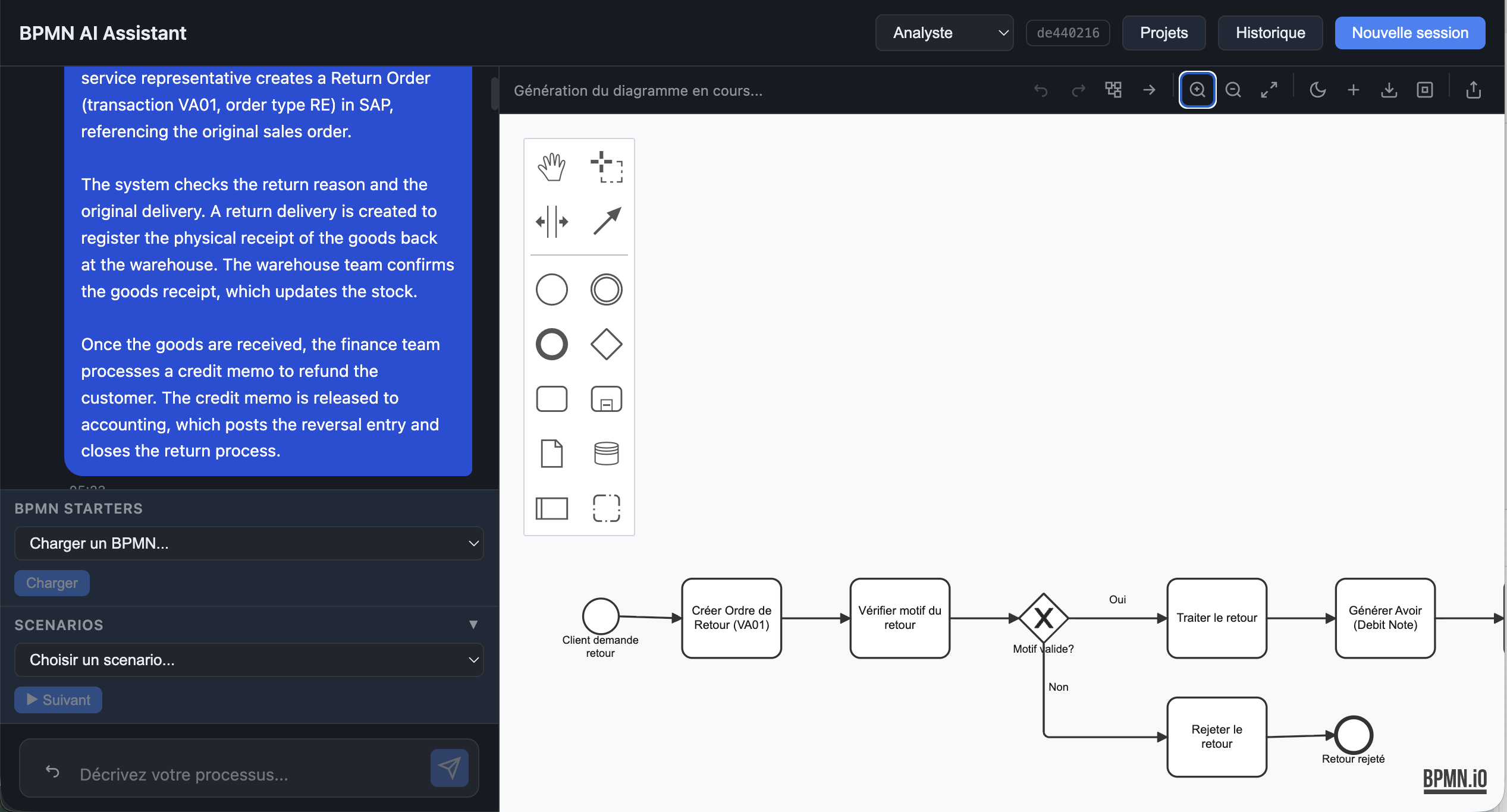The width and height of the screenshot is (1507, 812).
Task: Create a start event using the circle icon
Action: [552, 289]
